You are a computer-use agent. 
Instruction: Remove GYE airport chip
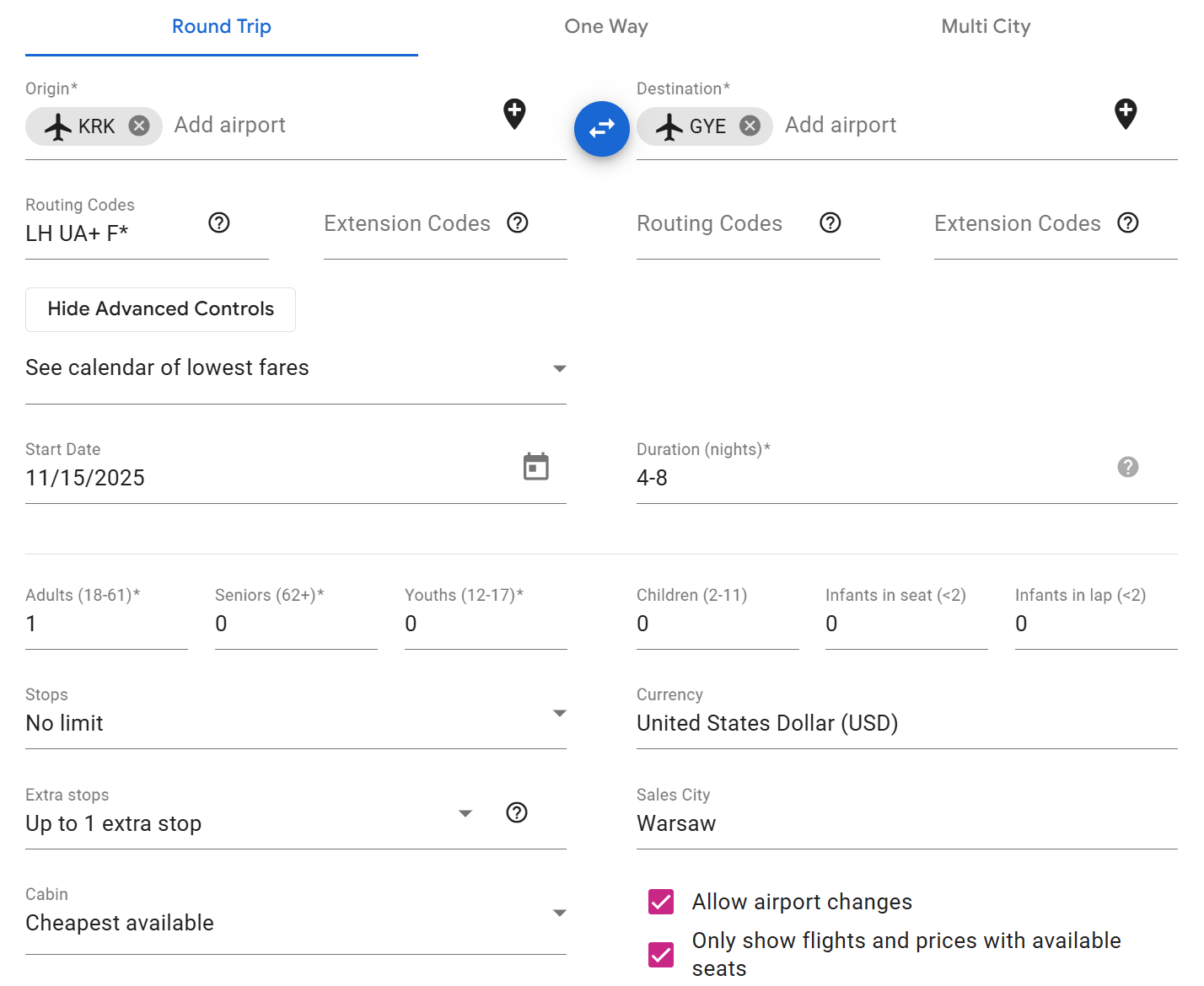(x=750, y=126)
